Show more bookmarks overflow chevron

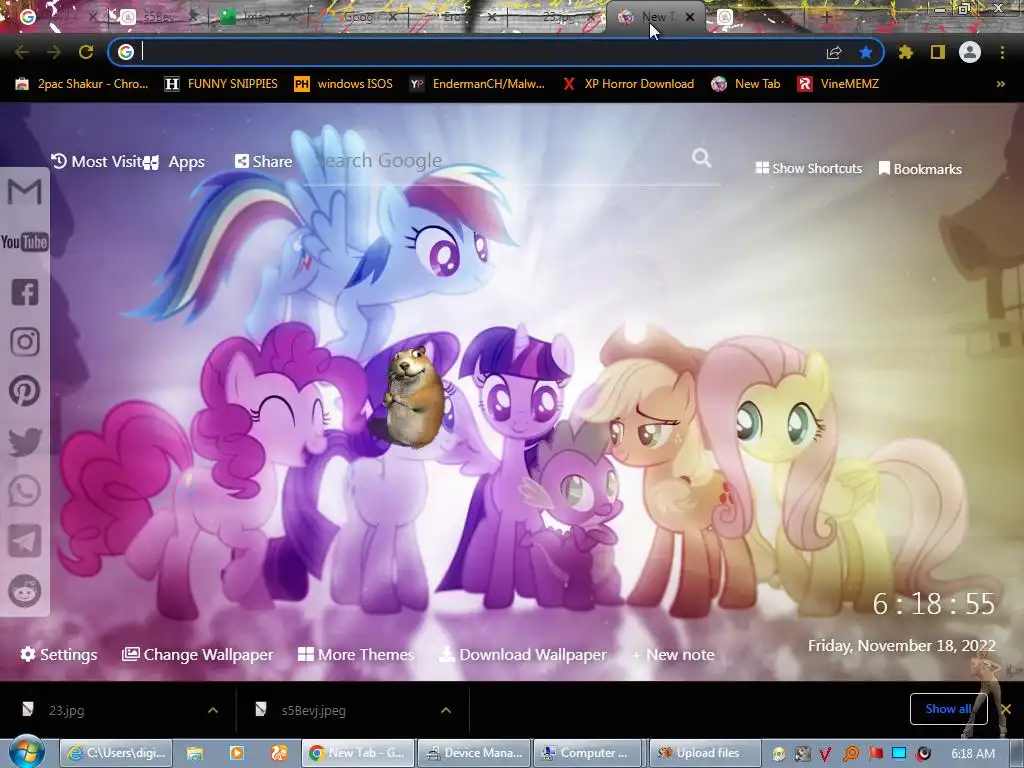1000,84
